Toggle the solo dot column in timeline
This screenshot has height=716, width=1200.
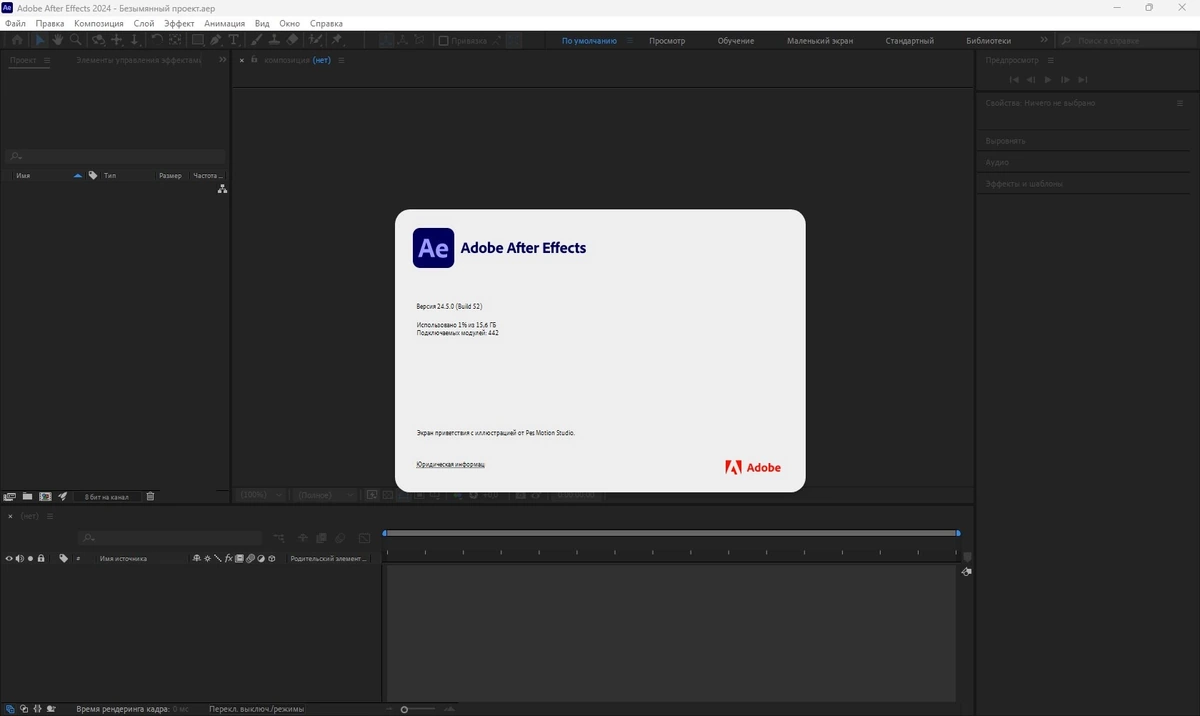(x=30, y=558)
